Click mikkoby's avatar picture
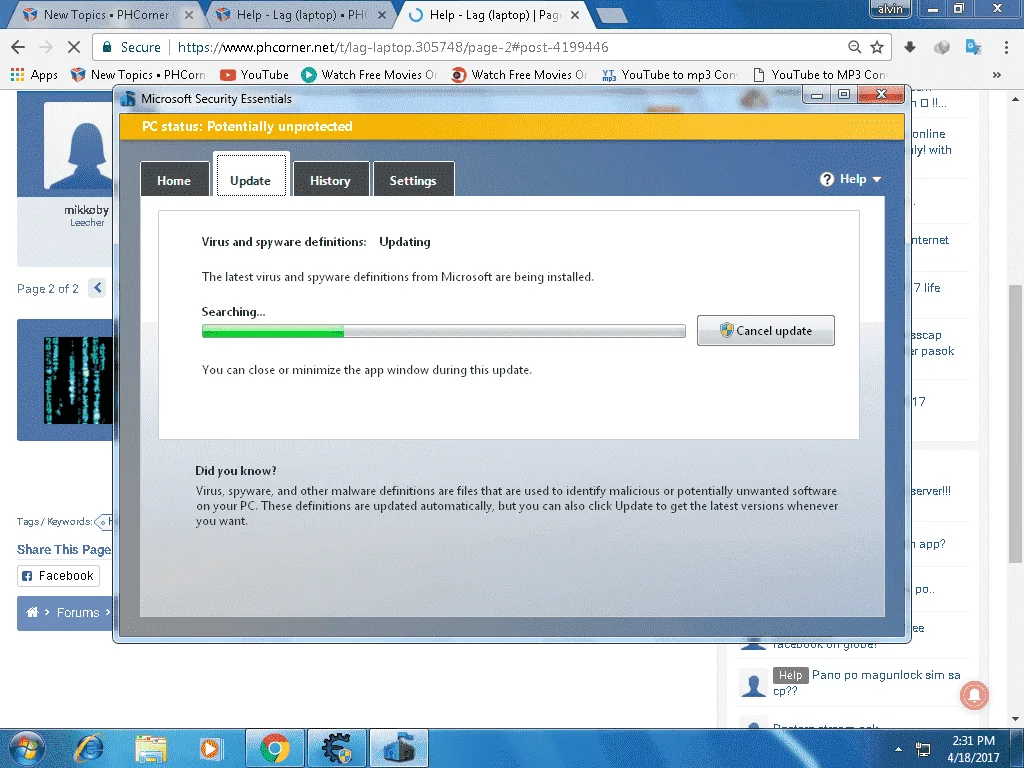Viewport: 1024px width, 768px height. 78,145
